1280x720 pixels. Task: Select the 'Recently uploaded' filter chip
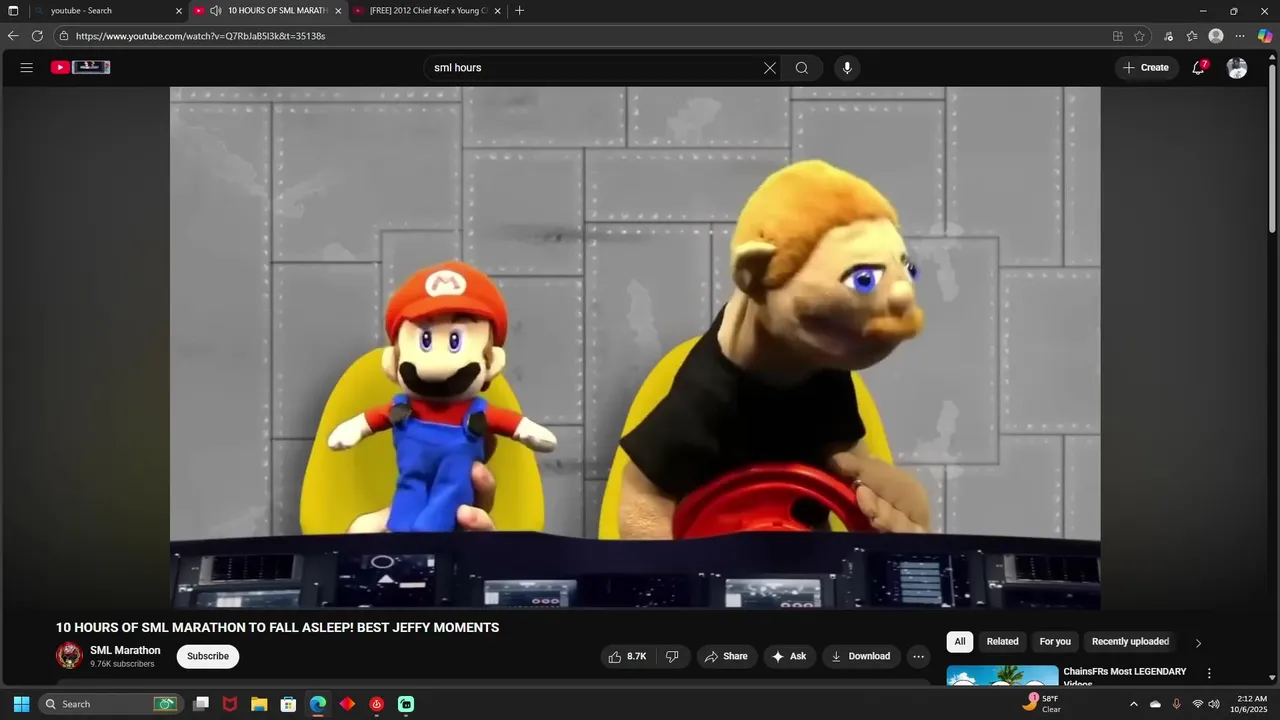click(x=1130, y=642)
